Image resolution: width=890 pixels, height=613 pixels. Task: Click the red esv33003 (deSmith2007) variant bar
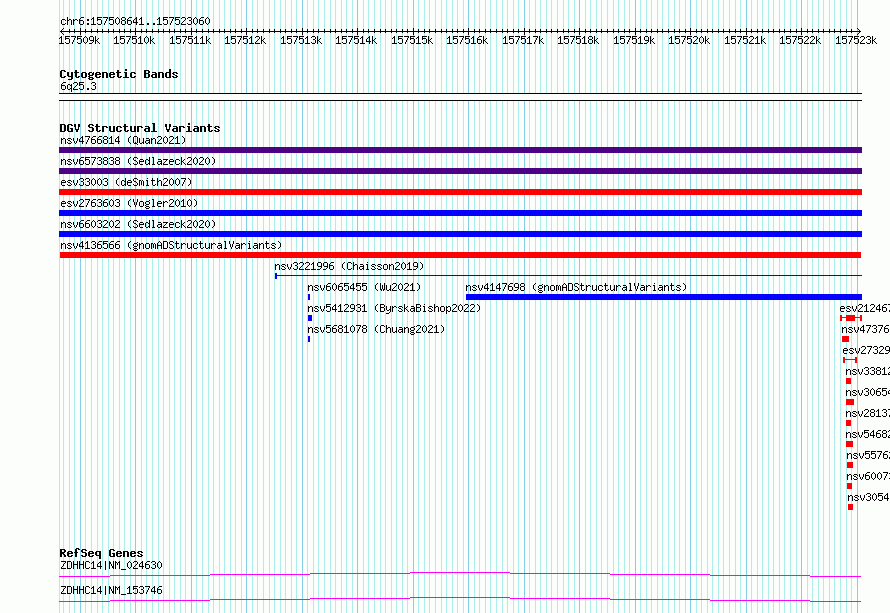tap(460, 192)
